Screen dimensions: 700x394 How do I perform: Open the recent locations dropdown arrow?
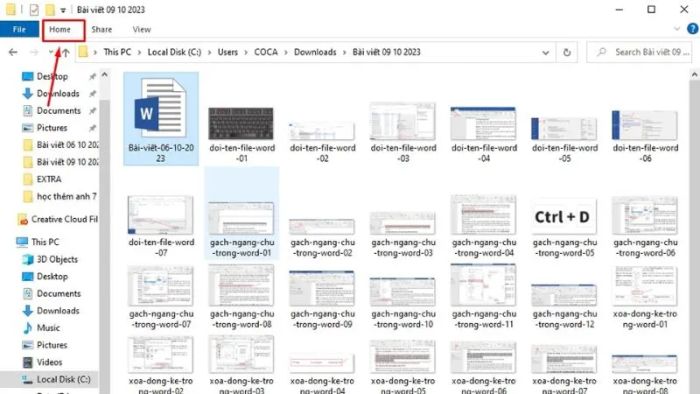[51, 52]
